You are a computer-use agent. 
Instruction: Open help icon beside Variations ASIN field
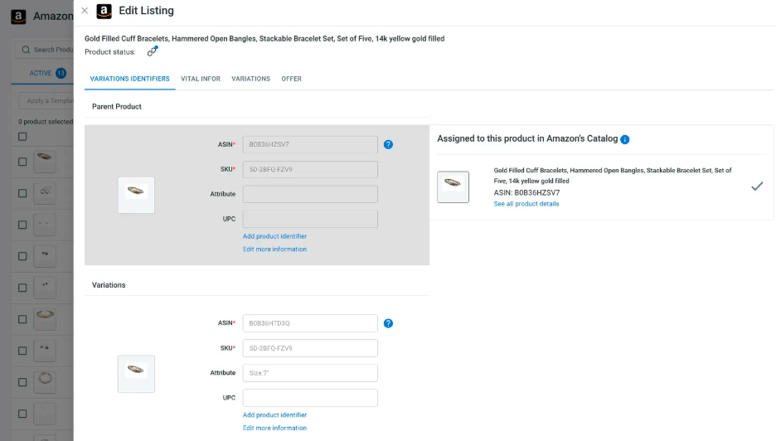pyautogui.click(x=388, y=323)
